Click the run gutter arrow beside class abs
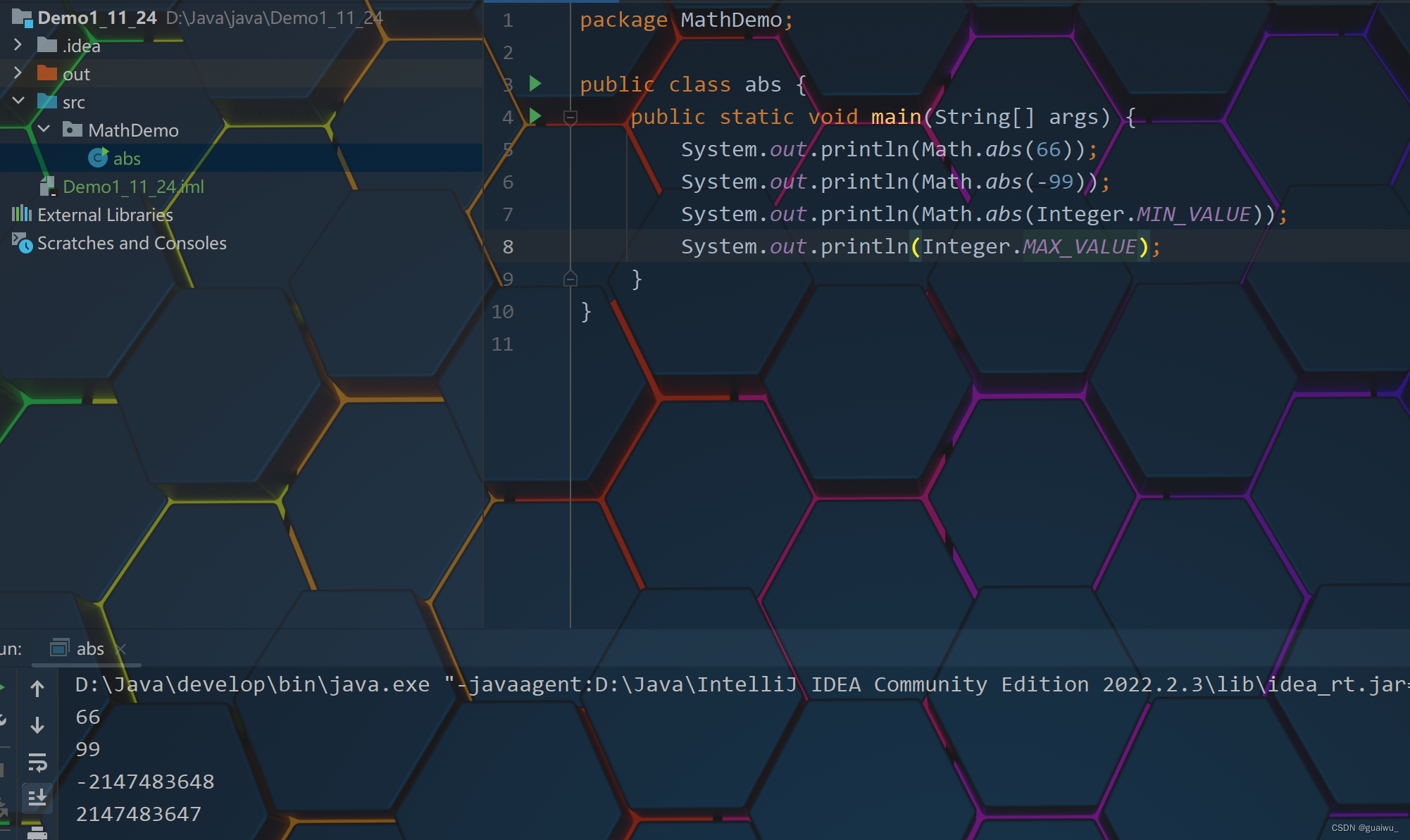 click(x=535, y=84)
